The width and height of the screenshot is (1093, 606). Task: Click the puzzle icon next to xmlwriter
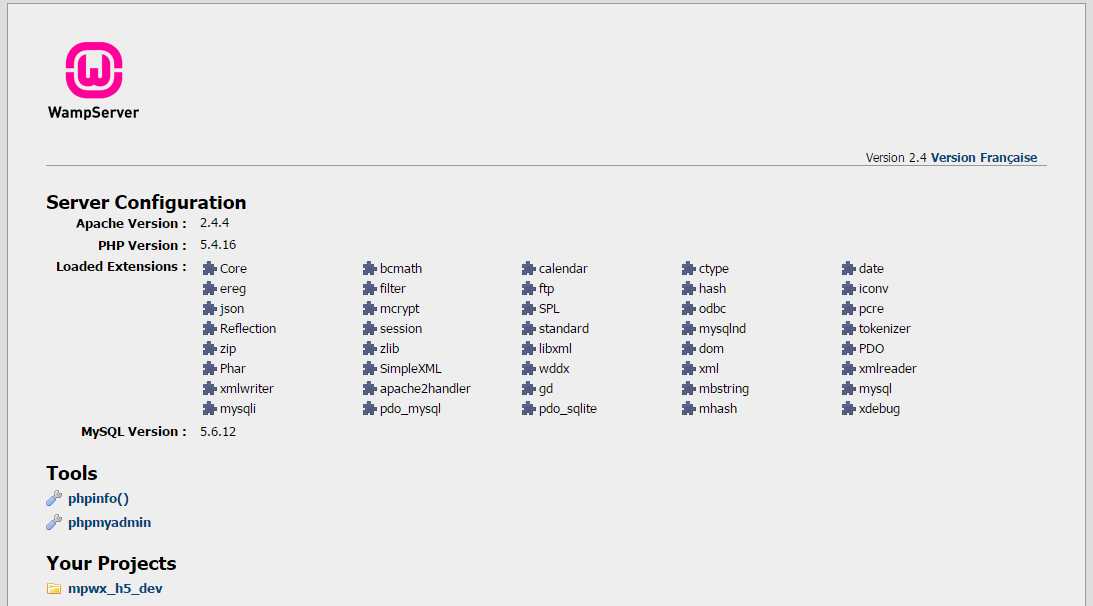pos(209,389)
